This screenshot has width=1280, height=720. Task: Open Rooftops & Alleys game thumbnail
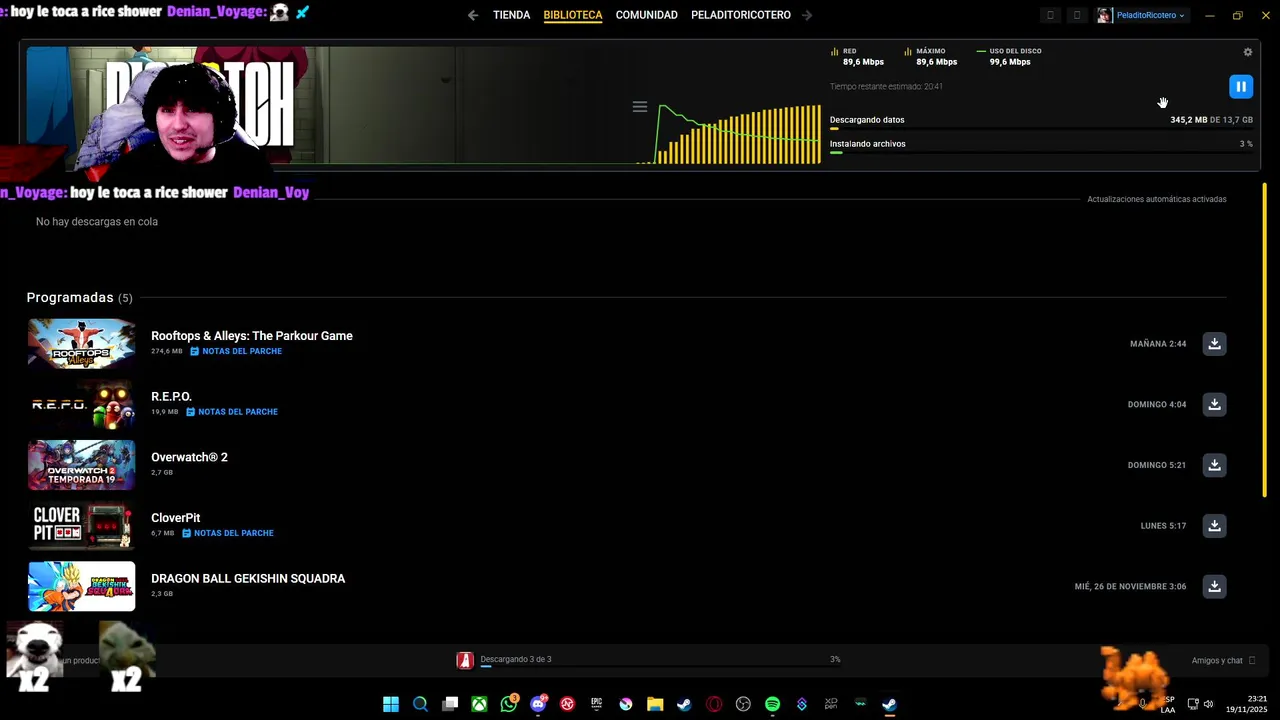pyautogui.click(x=81, y=344)
